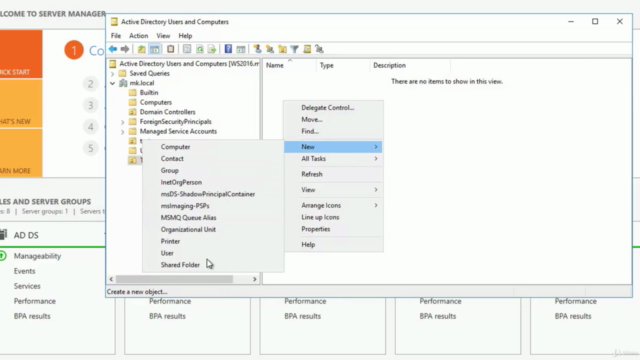Select the Domain Controllers OU
This screenshot has height=360, width=640.
(x=167, y=112)
